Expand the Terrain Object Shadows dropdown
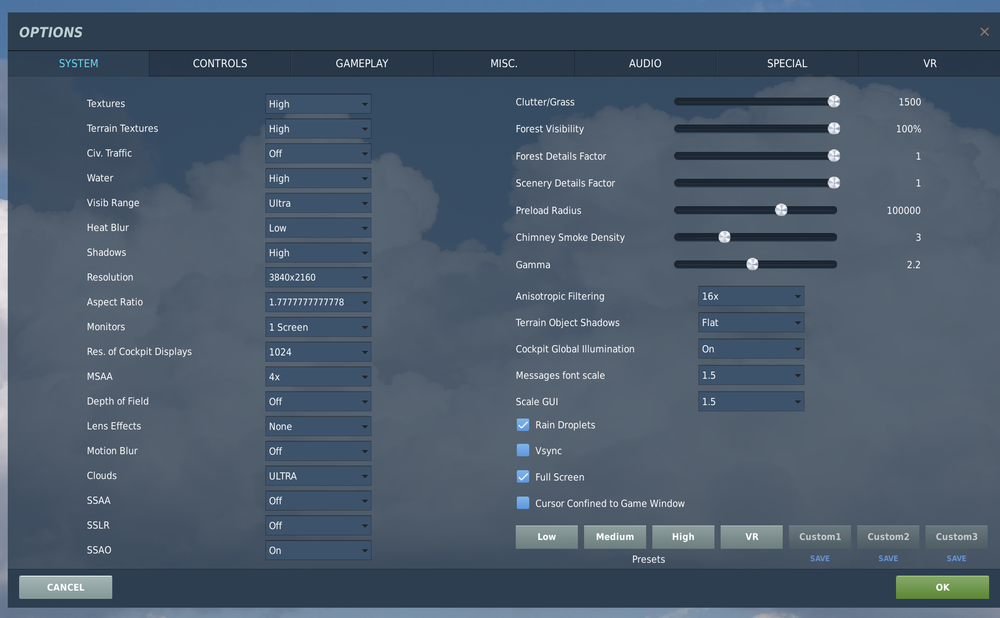This screenshot has width=1000, height=618. tap(750, 322)
